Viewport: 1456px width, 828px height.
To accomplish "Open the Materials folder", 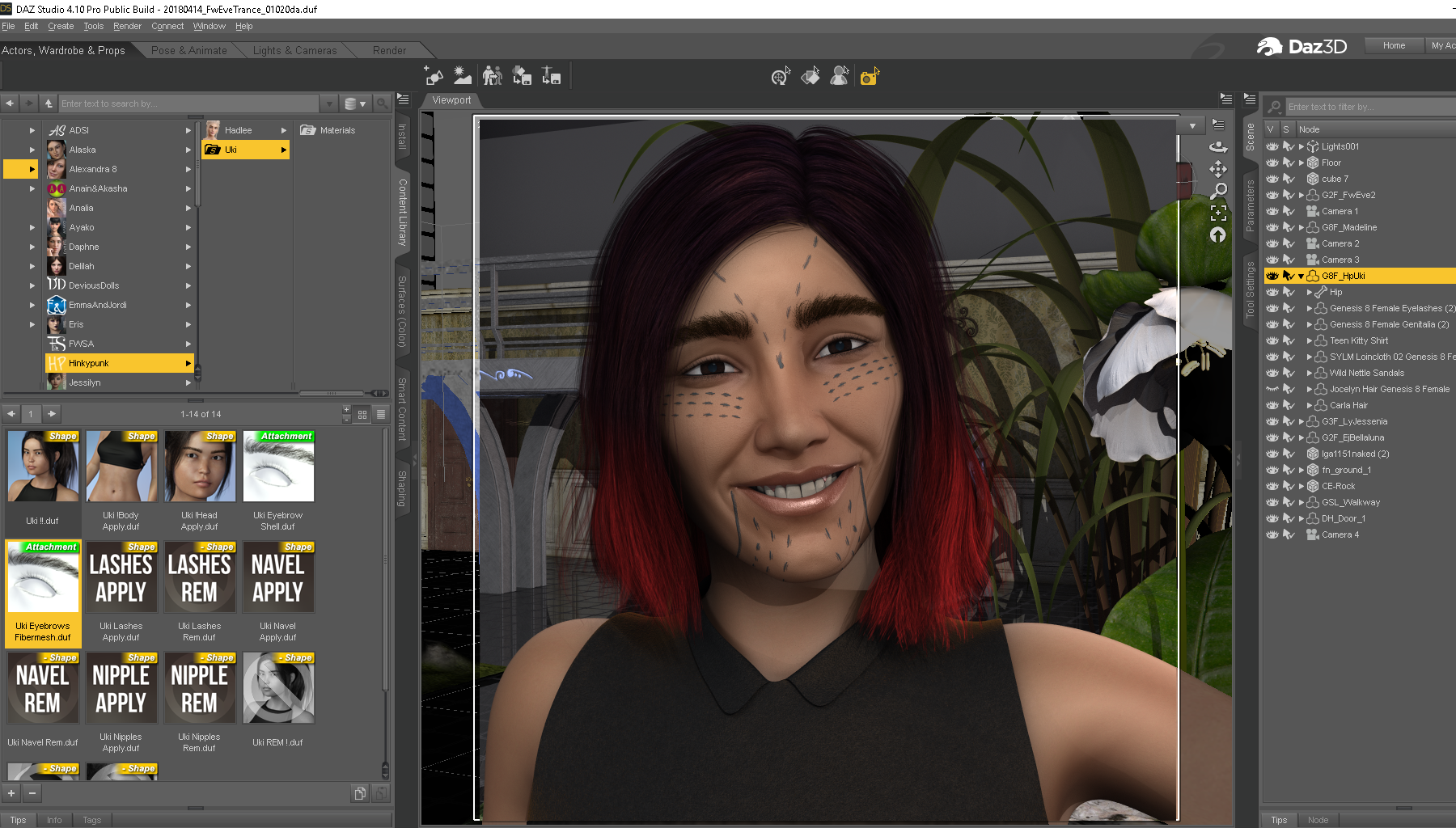I will click(x=328, y=130).
